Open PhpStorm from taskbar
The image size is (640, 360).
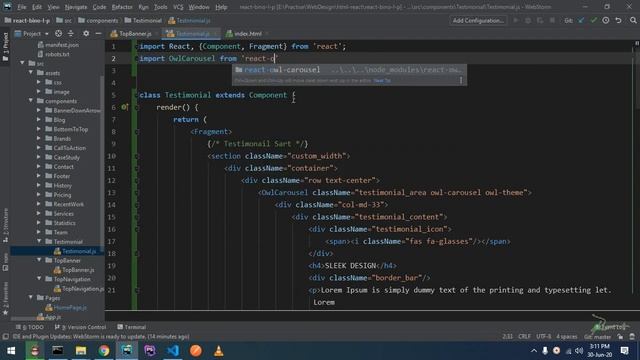[x=150, y=351]
